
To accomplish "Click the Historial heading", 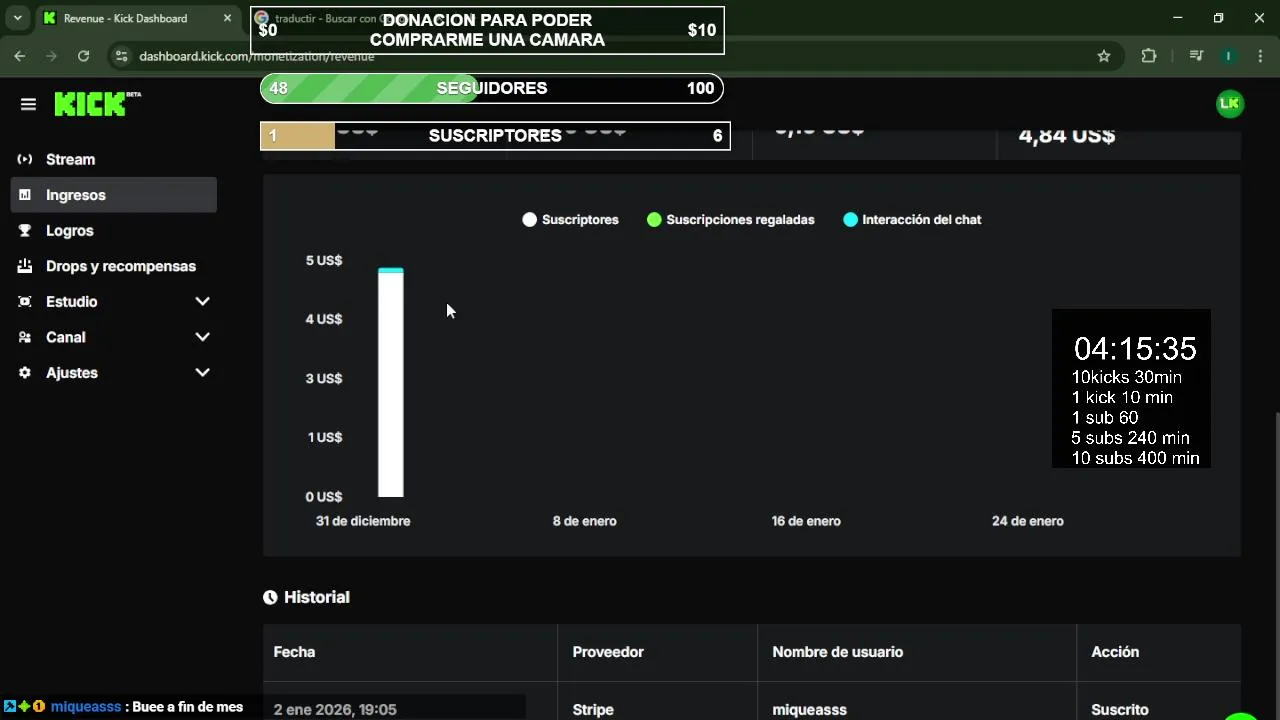I will 317,597.
